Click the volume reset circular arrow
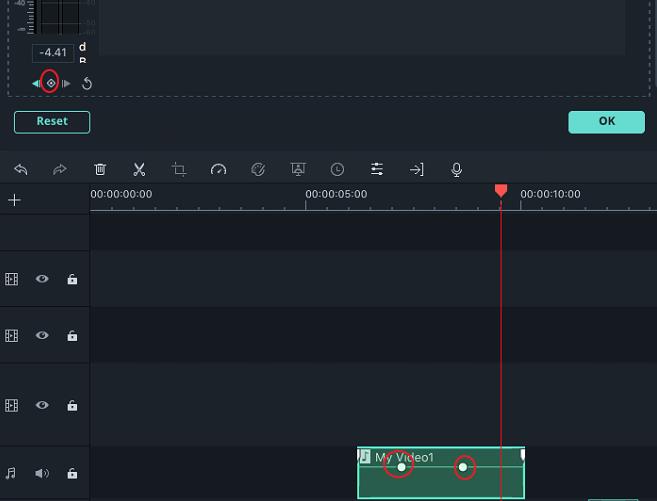 87,83
